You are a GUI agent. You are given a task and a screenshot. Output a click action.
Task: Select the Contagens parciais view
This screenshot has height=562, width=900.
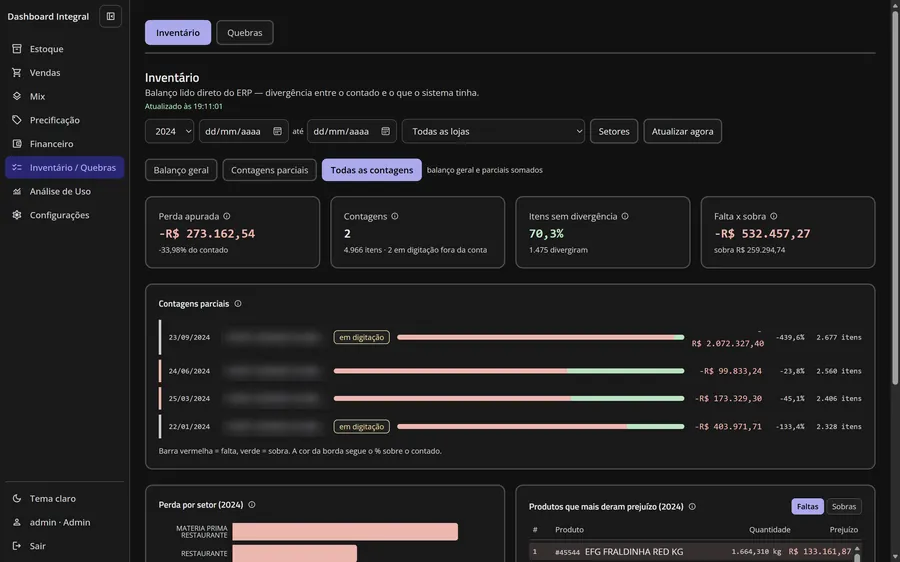point(269,170)
